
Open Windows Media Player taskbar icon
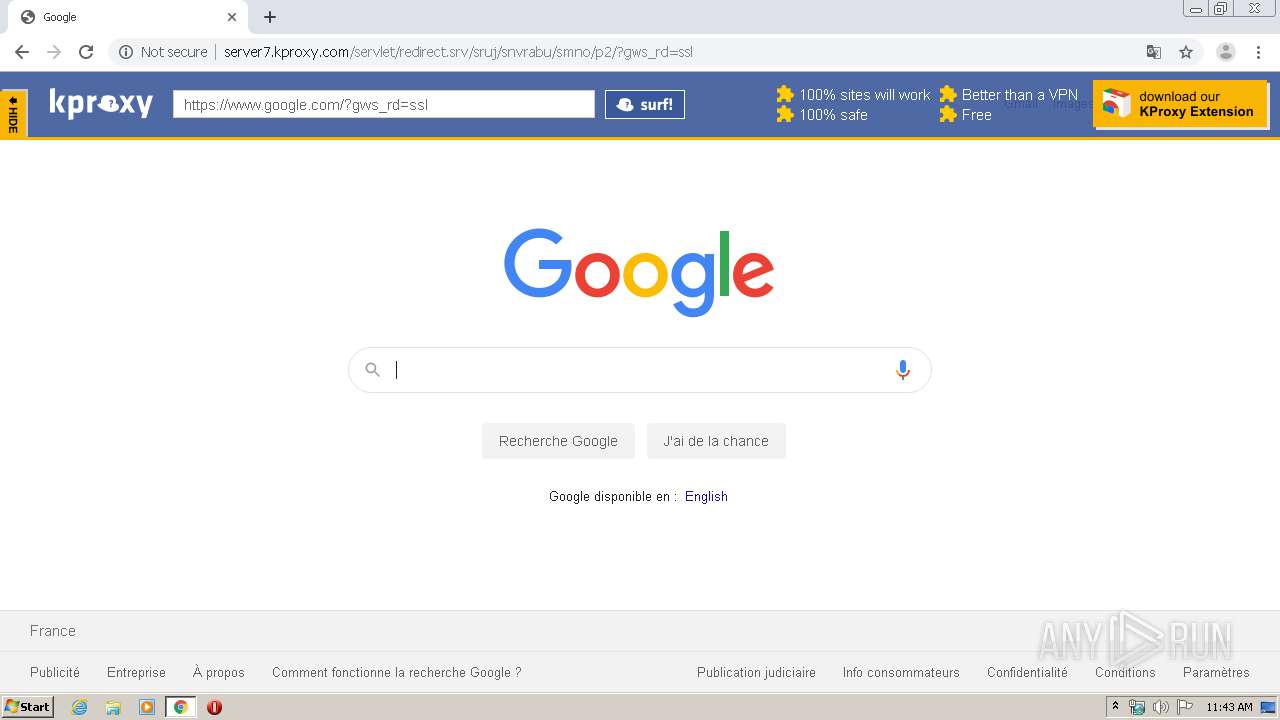pyautogui.click(x=147, y=707)
